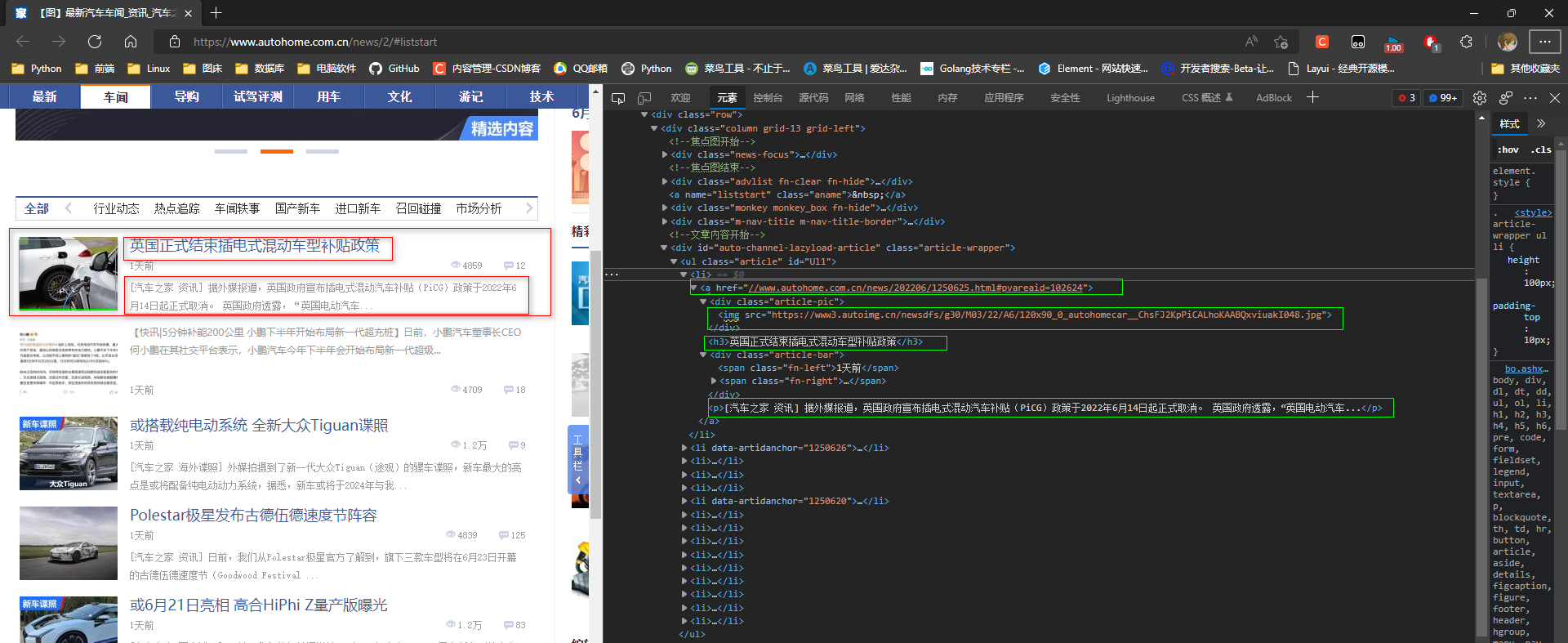Image resolution: width=1568 pixels, height=643 pixels.
Task: Go to browser home page icon
Action: coord(131,42)
